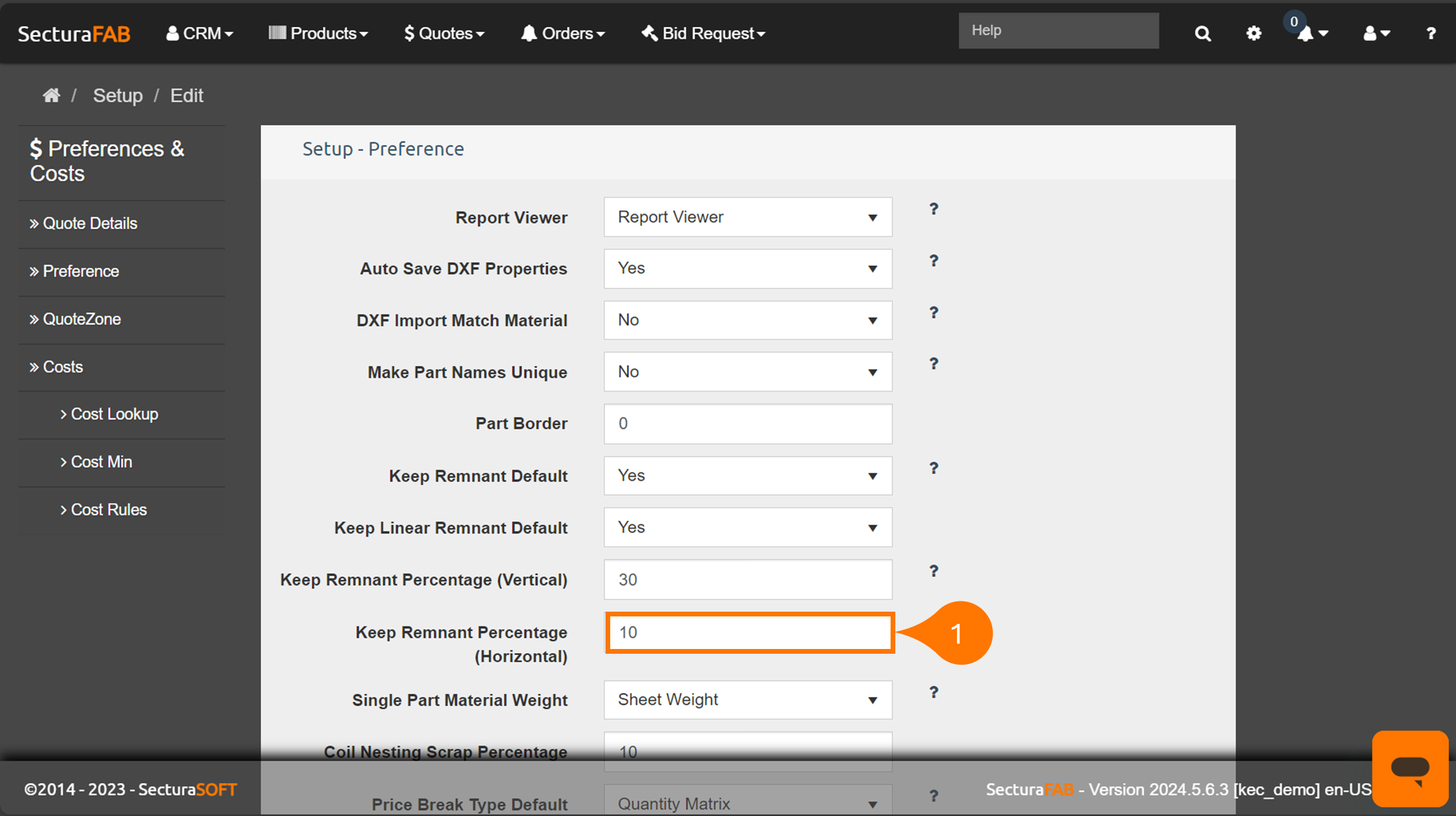Open the Auto Save DXF Properties dropdown

(747, 269)
